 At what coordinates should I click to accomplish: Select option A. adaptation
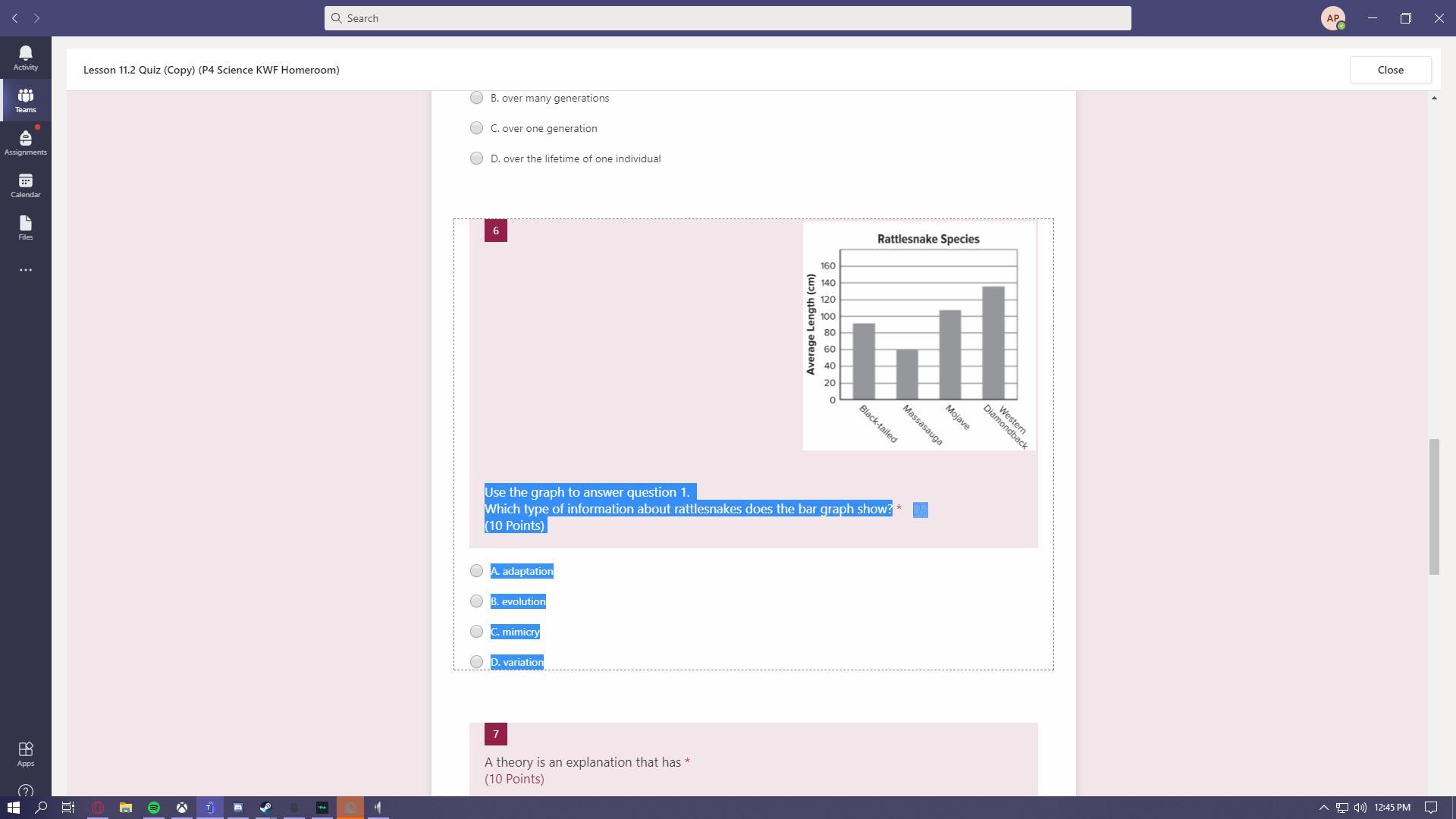tap(476, 571)
